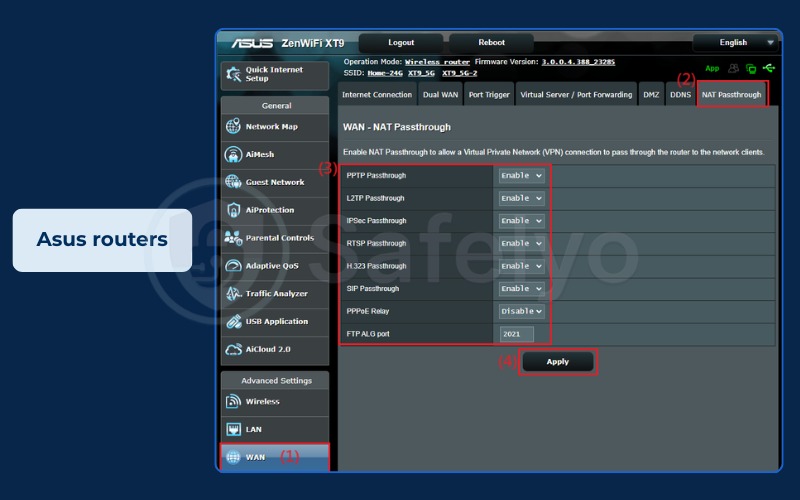Click the Guest Network icon
The width and height of the screenshot is (800, 500).
(x=233, y=182)
